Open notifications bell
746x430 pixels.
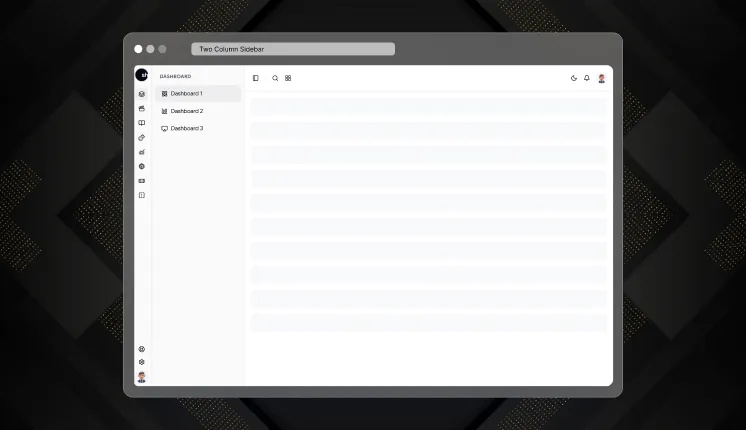coord(587,78)
